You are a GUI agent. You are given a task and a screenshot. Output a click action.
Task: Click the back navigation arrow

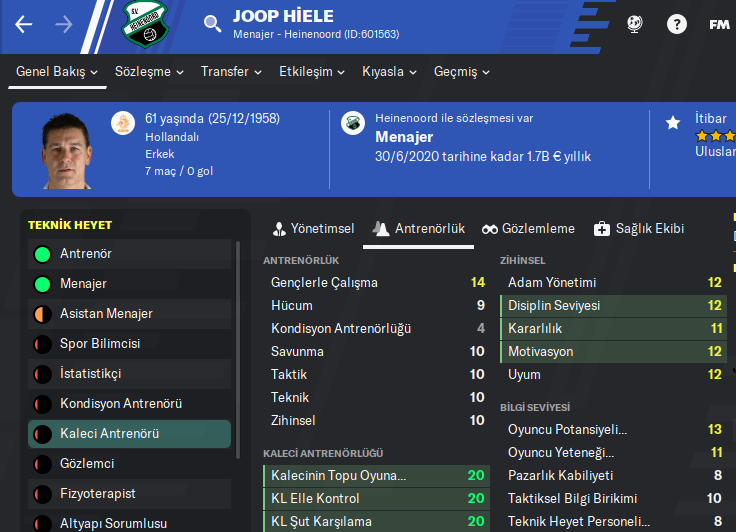[24, 25]
